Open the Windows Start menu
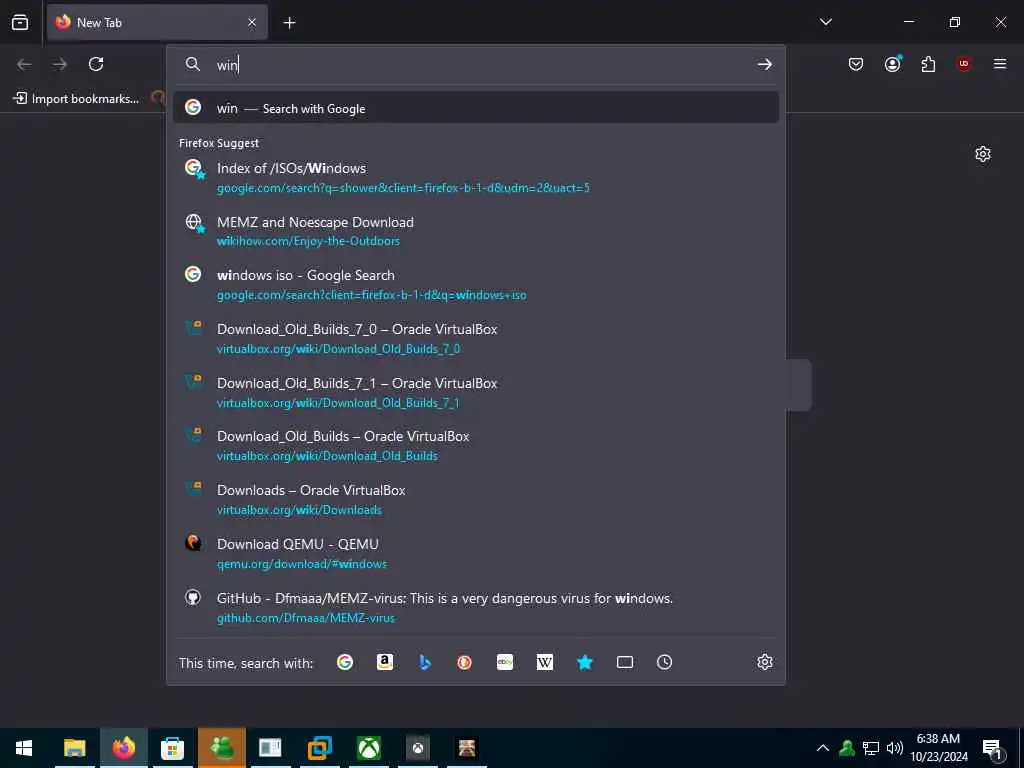 coord(24,748)
